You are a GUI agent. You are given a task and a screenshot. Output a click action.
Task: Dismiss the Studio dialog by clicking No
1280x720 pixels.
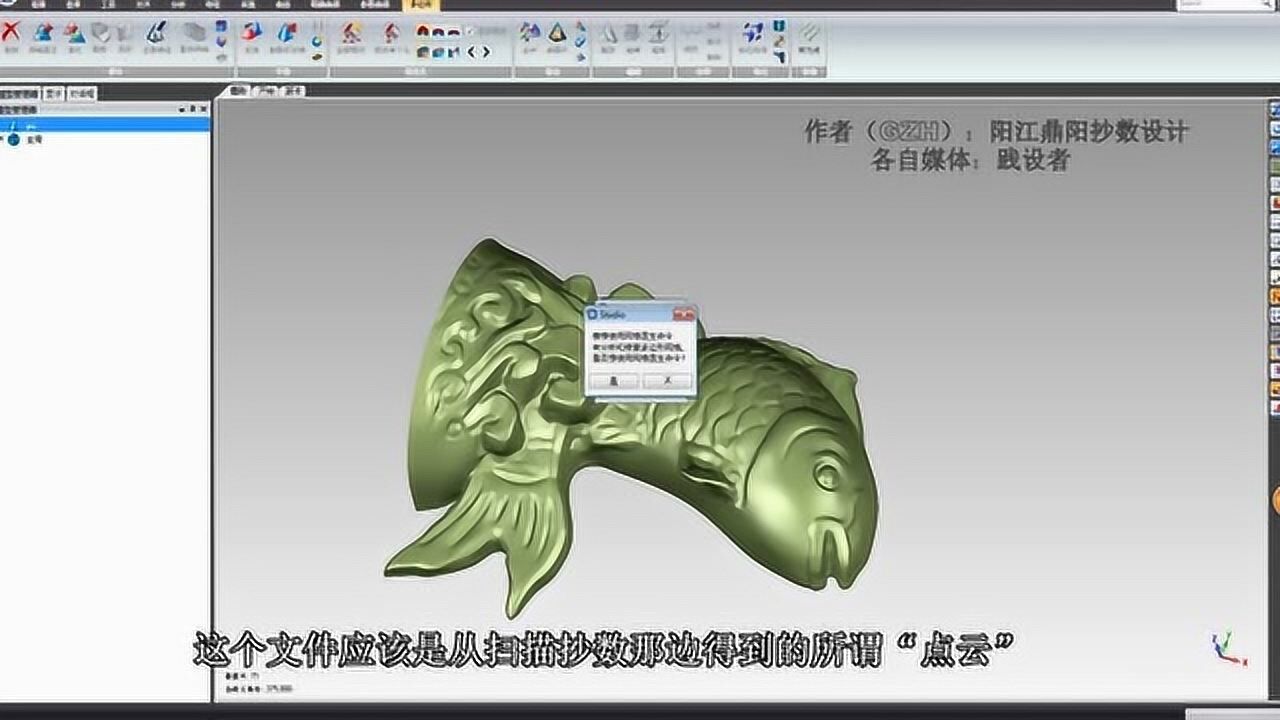[x=666, y=381]
